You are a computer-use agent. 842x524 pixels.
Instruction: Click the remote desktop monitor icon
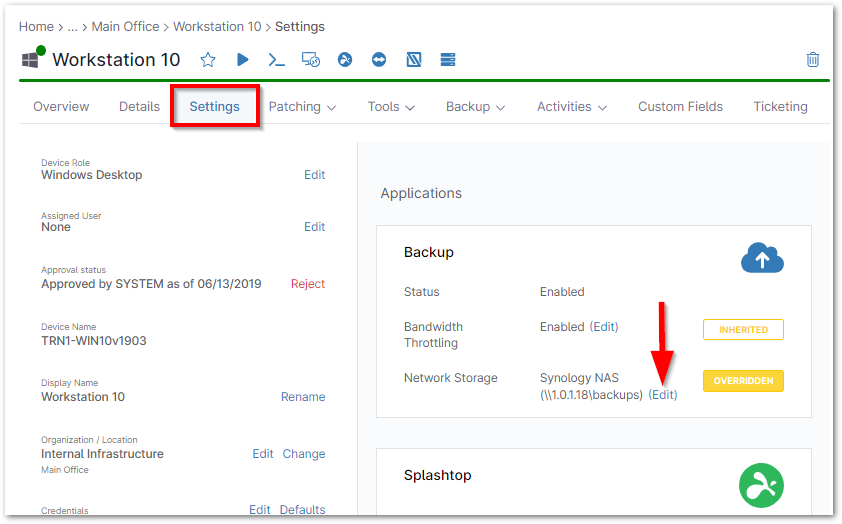pos(311,60)
